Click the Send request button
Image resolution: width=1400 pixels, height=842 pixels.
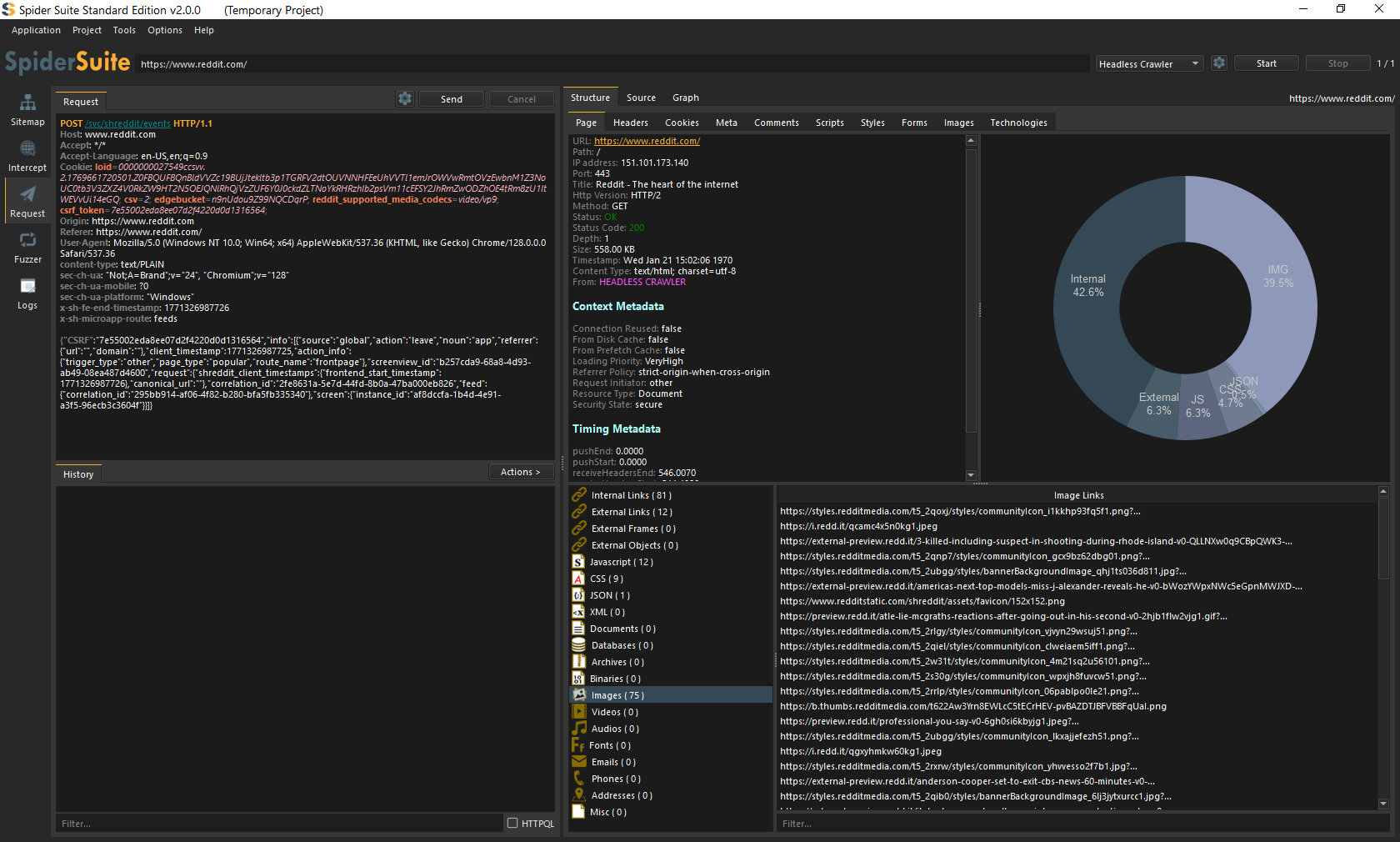[451, 99]
